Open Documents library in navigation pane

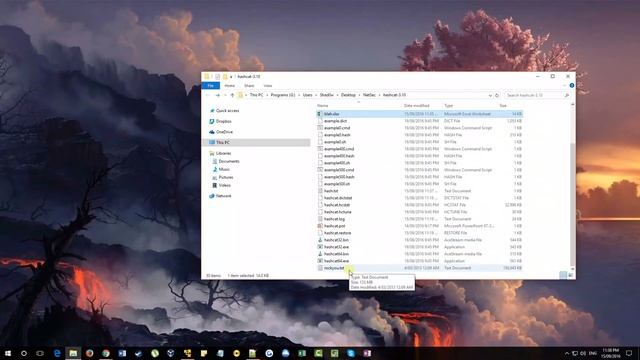tap(226, 161)
